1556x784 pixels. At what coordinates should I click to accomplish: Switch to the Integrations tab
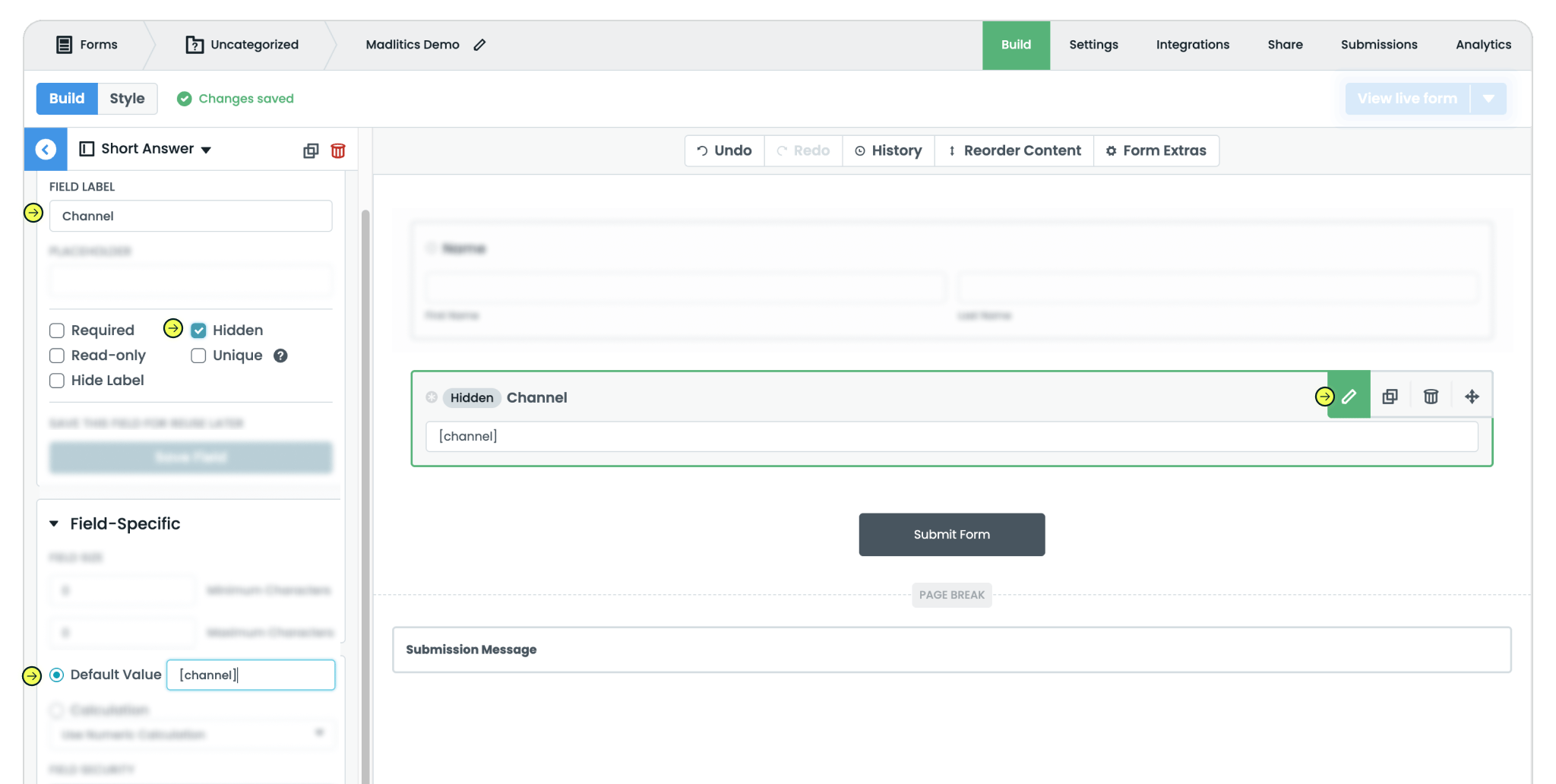[1192, 45]
